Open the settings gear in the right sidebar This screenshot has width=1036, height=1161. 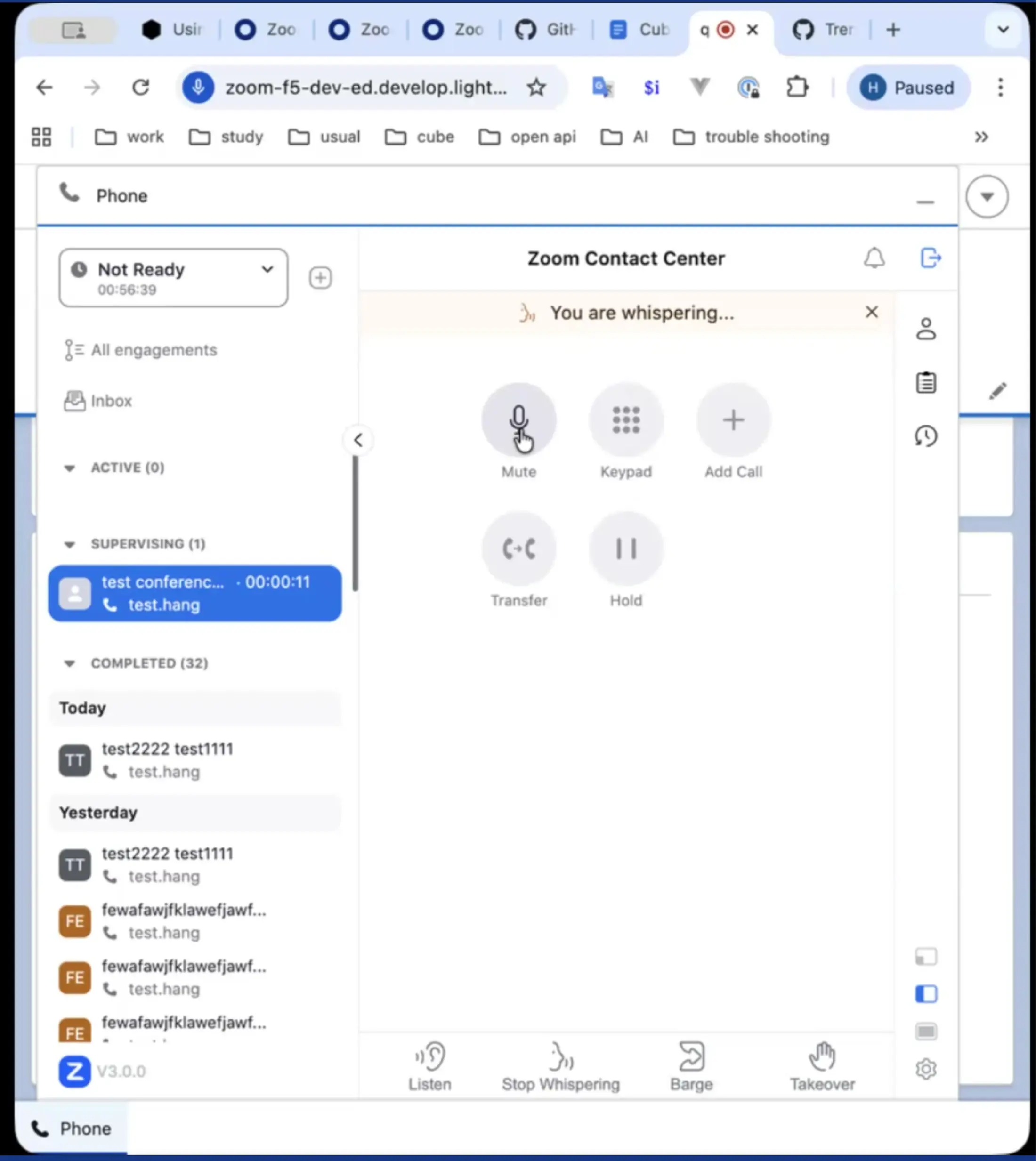coord(926,1069)
